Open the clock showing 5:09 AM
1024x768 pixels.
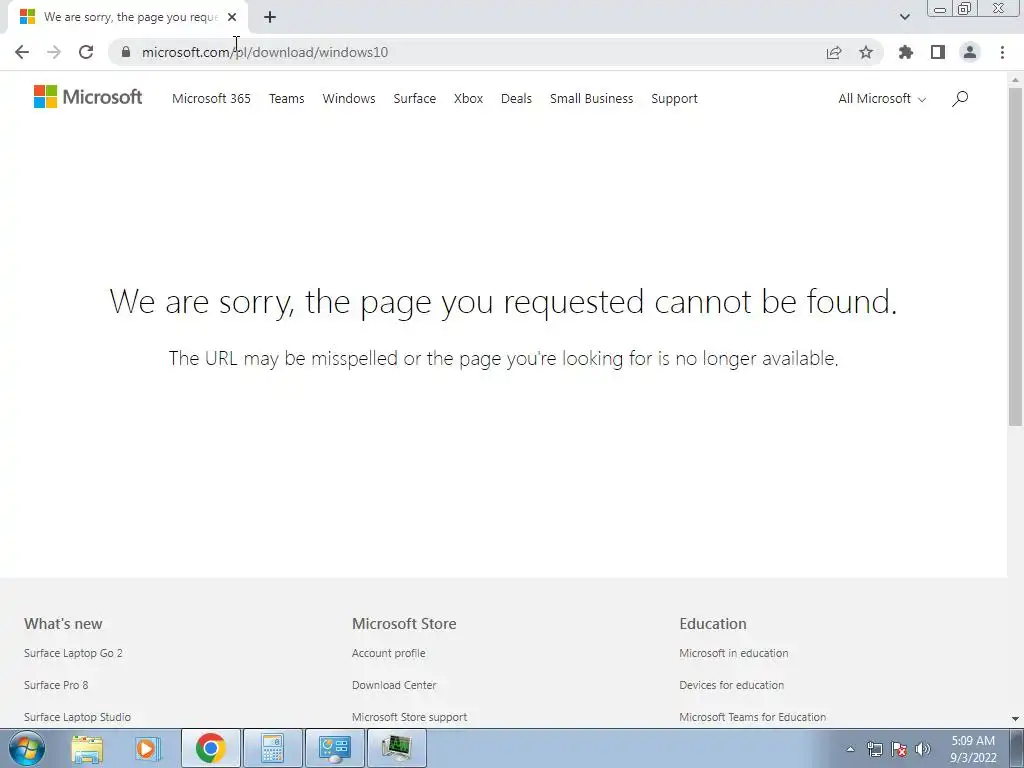tap(972, 749)
